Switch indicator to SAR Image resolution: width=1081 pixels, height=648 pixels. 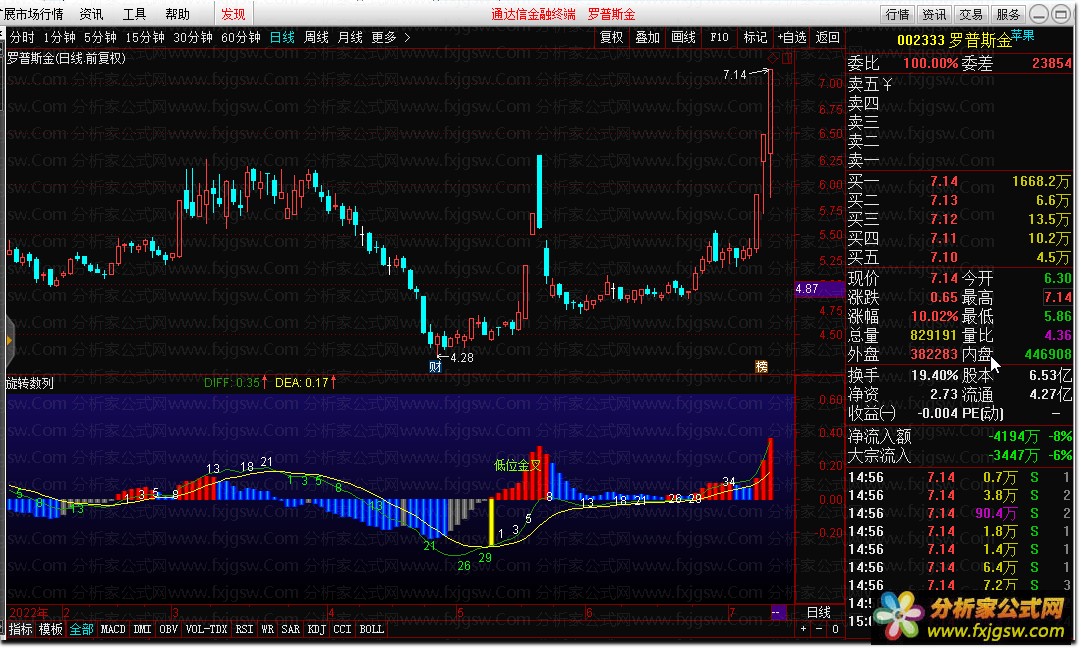click(291, 629)
